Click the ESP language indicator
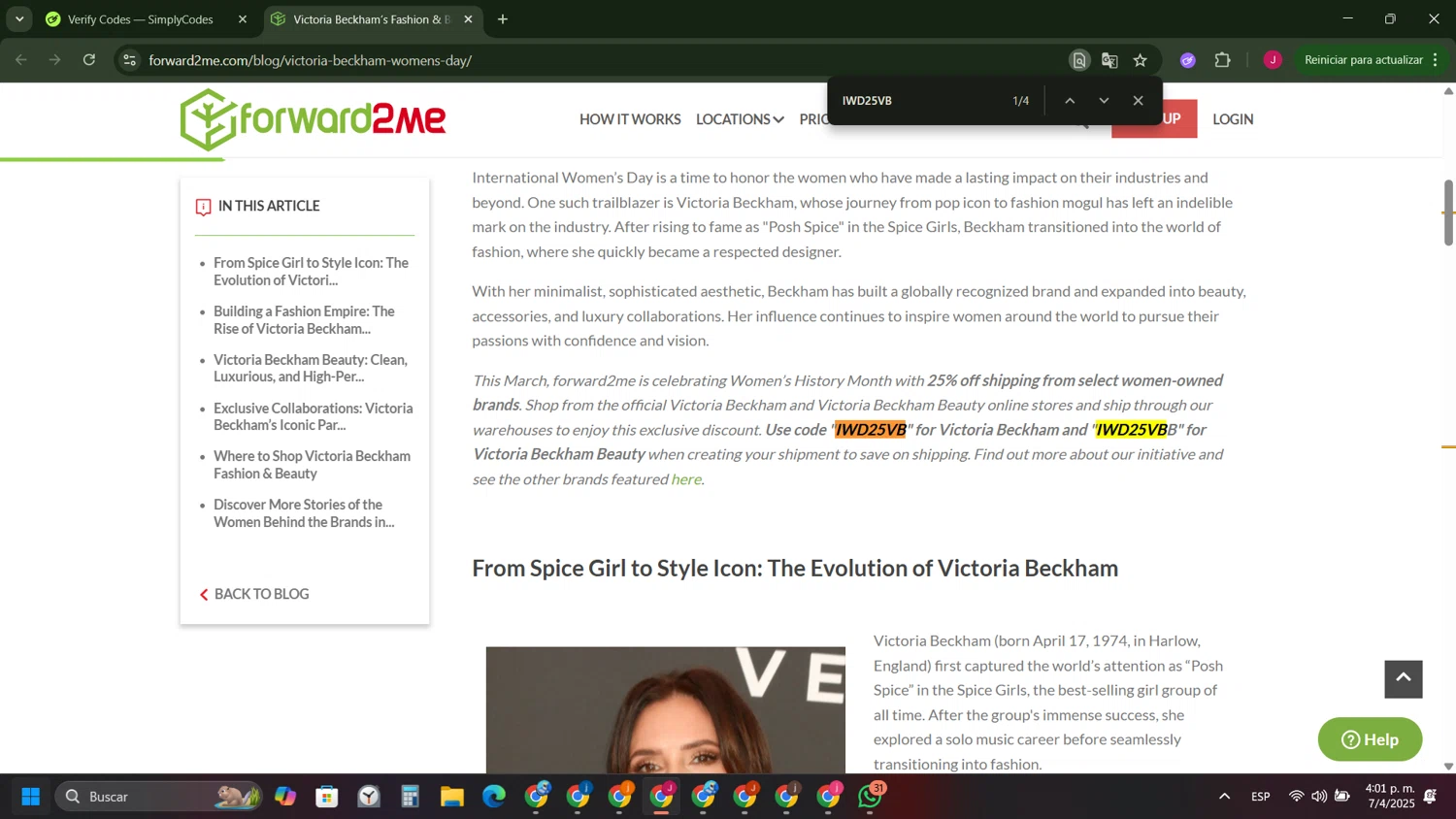1456x819 pixels. (1261, 797)
